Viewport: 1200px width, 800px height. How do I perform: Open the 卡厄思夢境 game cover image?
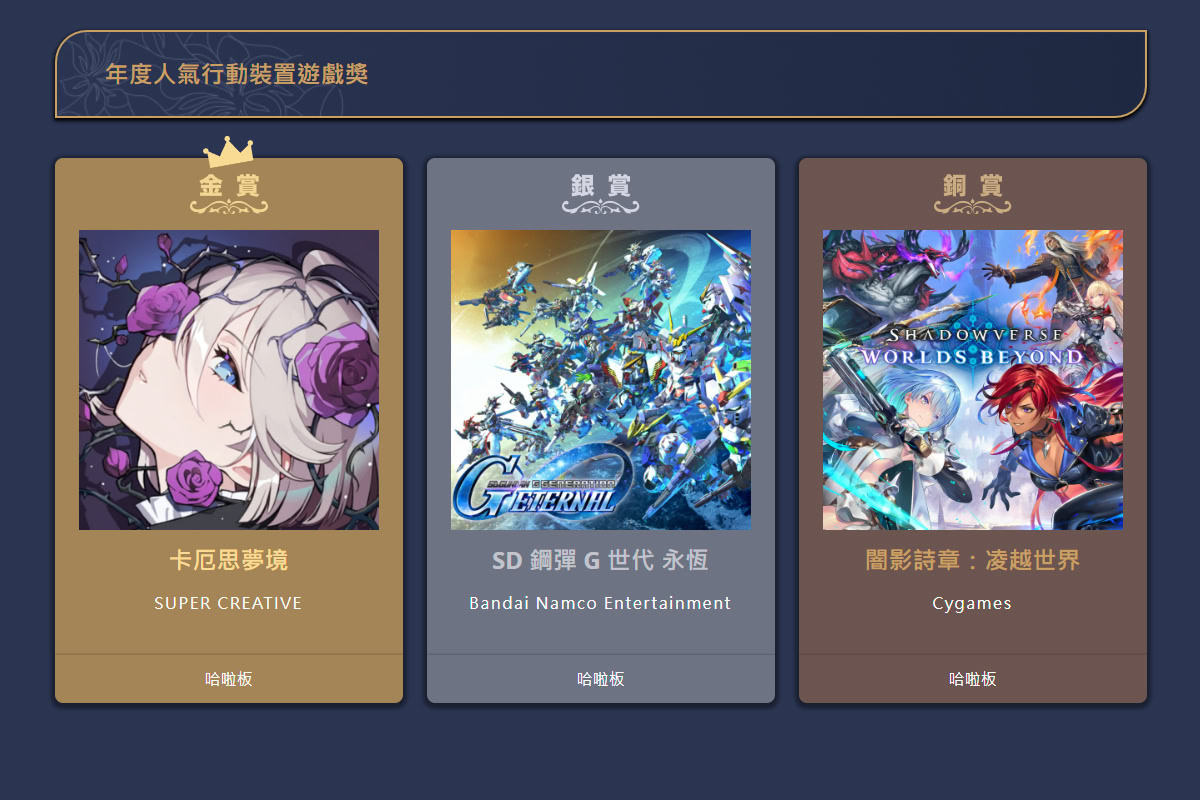(x=229, y=380)
